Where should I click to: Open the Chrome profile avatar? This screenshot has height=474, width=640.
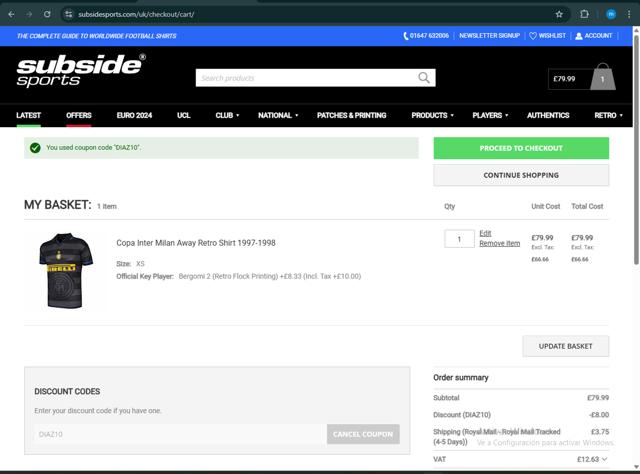[611, 14]
